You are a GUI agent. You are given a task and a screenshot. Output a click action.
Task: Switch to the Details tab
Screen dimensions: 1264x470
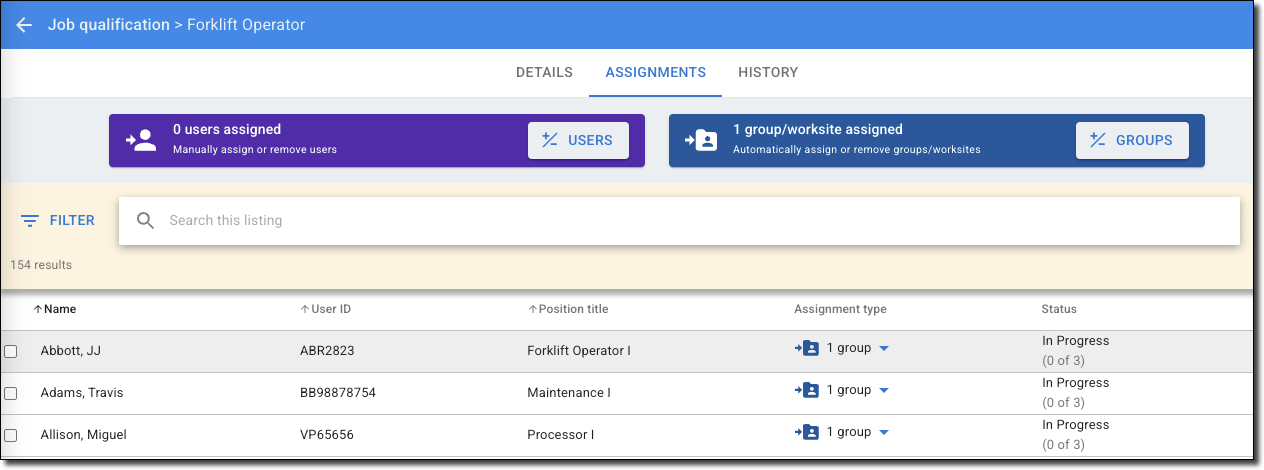(544, 72)
